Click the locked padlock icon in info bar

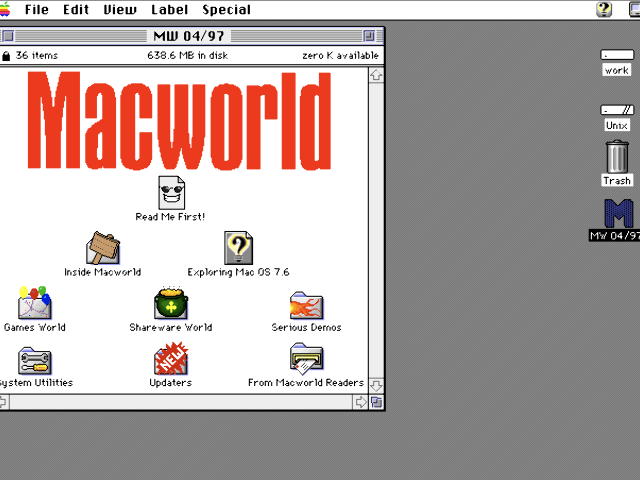[6, 56]
